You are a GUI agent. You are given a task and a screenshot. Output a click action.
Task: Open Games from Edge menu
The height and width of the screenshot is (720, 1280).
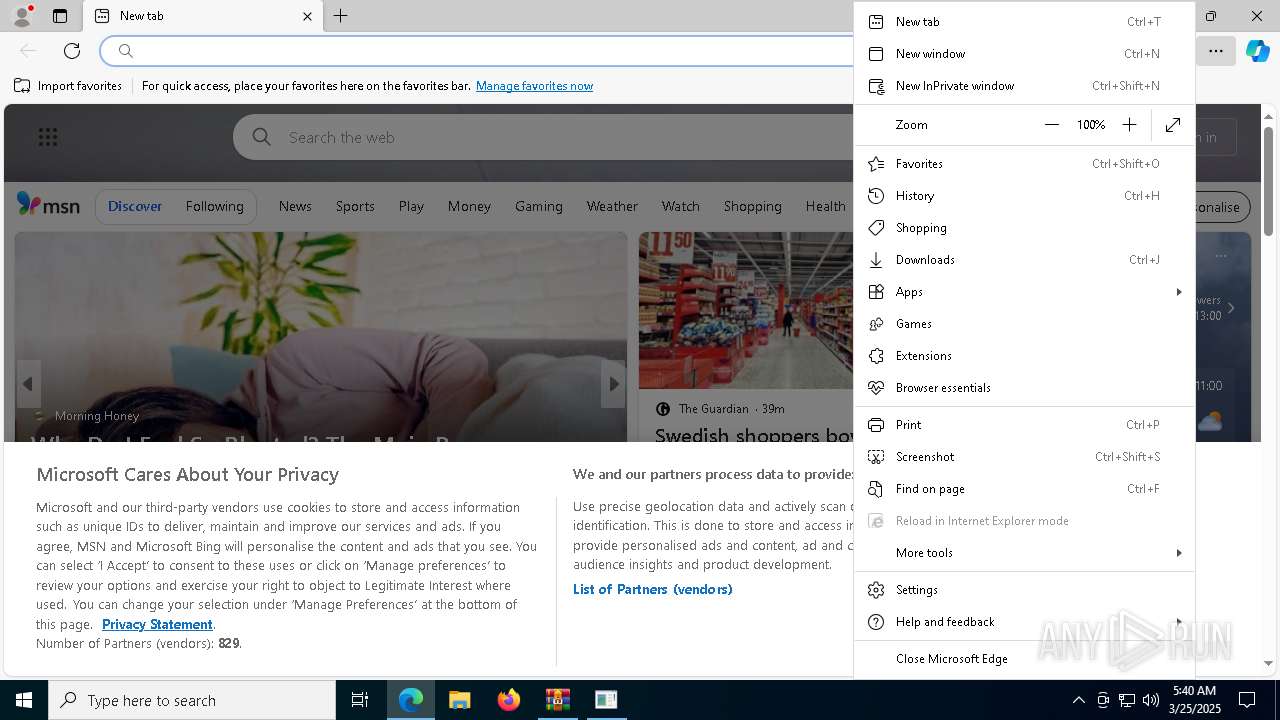[x=1024, y=324]
